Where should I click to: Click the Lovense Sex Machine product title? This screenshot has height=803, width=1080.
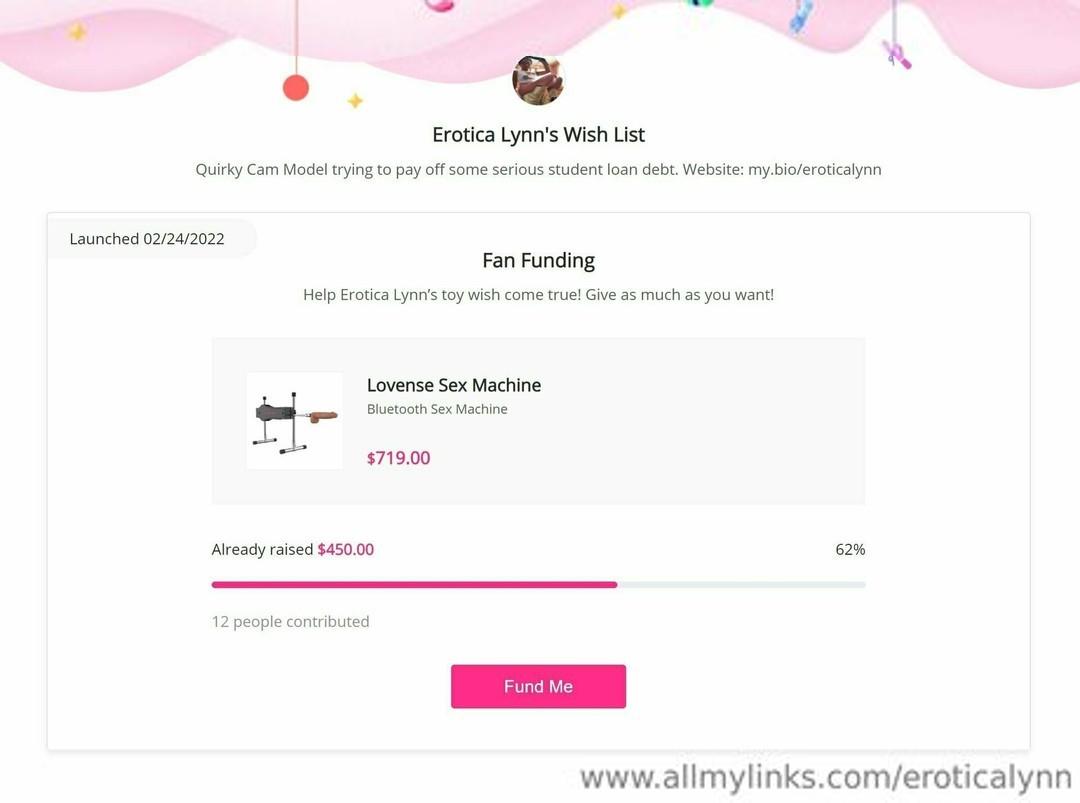point(453,385)
